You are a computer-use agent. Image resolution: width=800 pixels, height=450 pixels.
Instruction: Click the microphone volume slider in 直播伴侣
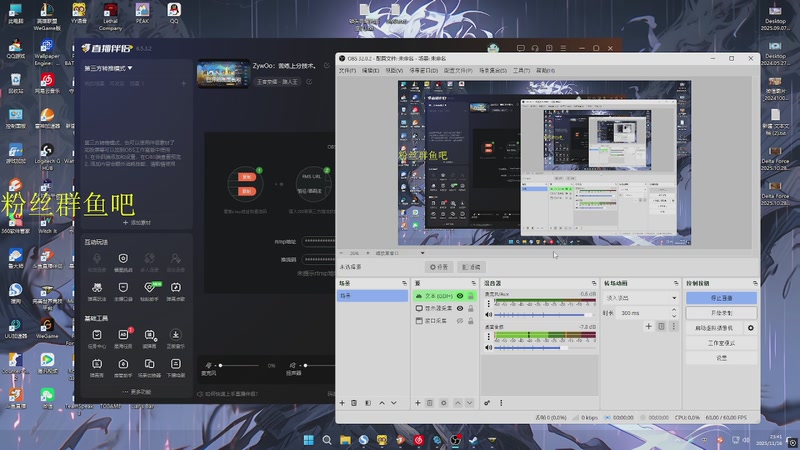click(x=239, y=365)
